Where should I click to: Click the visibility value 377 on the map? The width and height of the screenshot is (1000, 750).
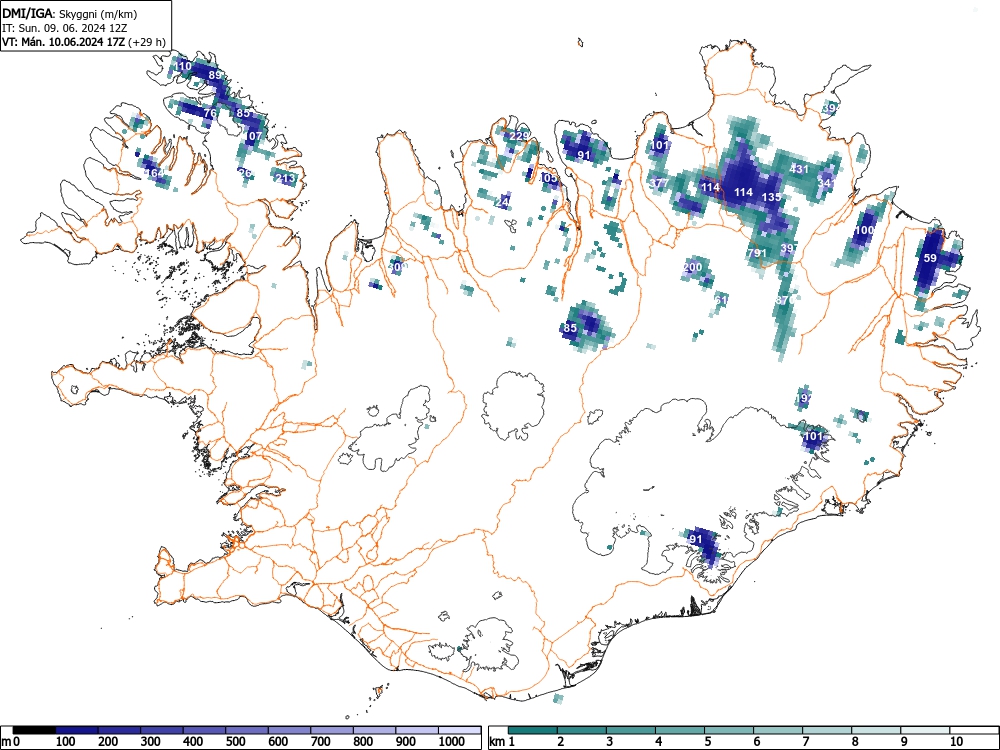[x=659, y=183]
